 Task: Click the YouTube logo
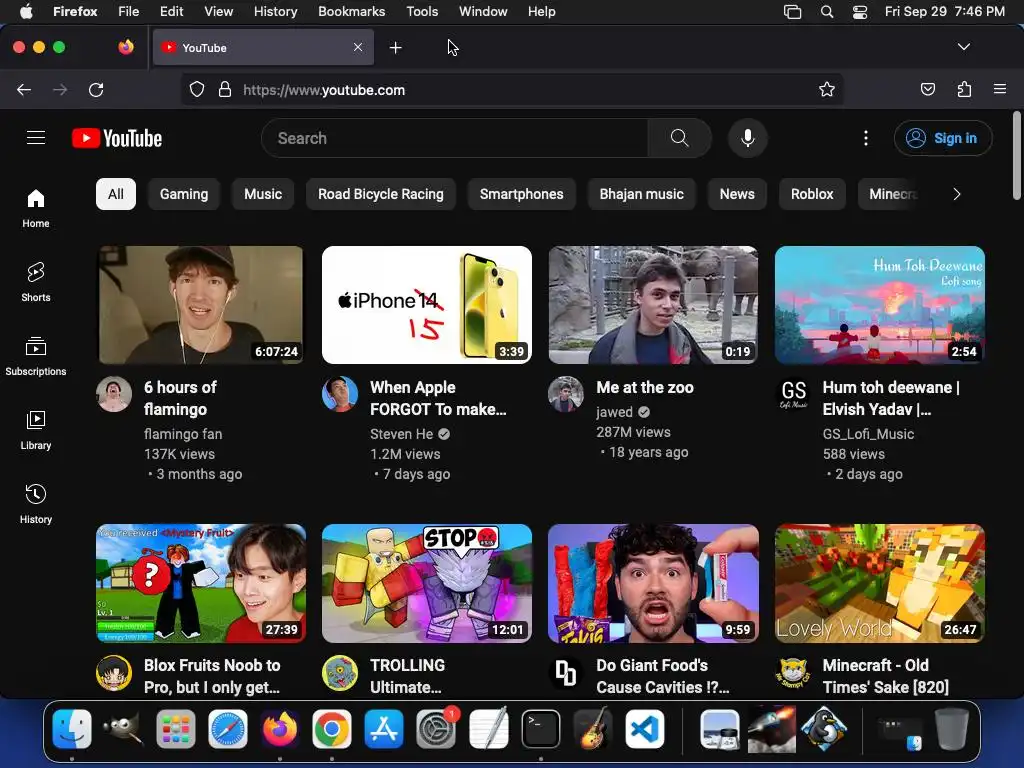[117, 138]
